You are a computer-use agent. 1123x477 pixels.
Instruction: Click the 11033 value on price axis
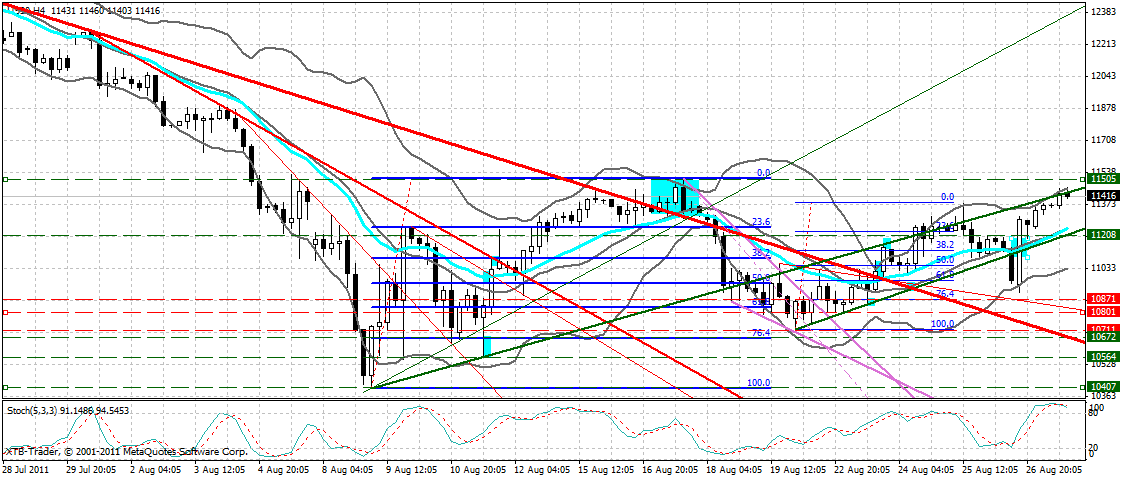coord(1103,267)
